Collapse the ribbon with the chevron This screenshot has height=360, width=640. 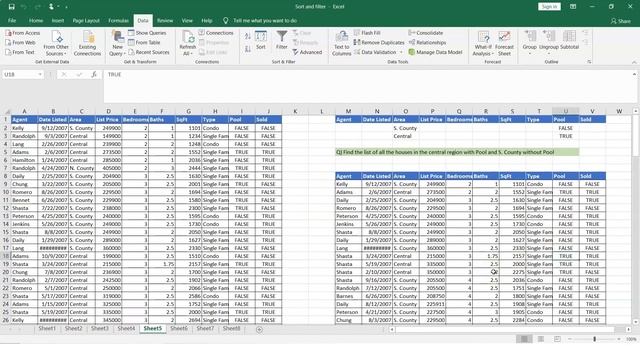[634, 62]
